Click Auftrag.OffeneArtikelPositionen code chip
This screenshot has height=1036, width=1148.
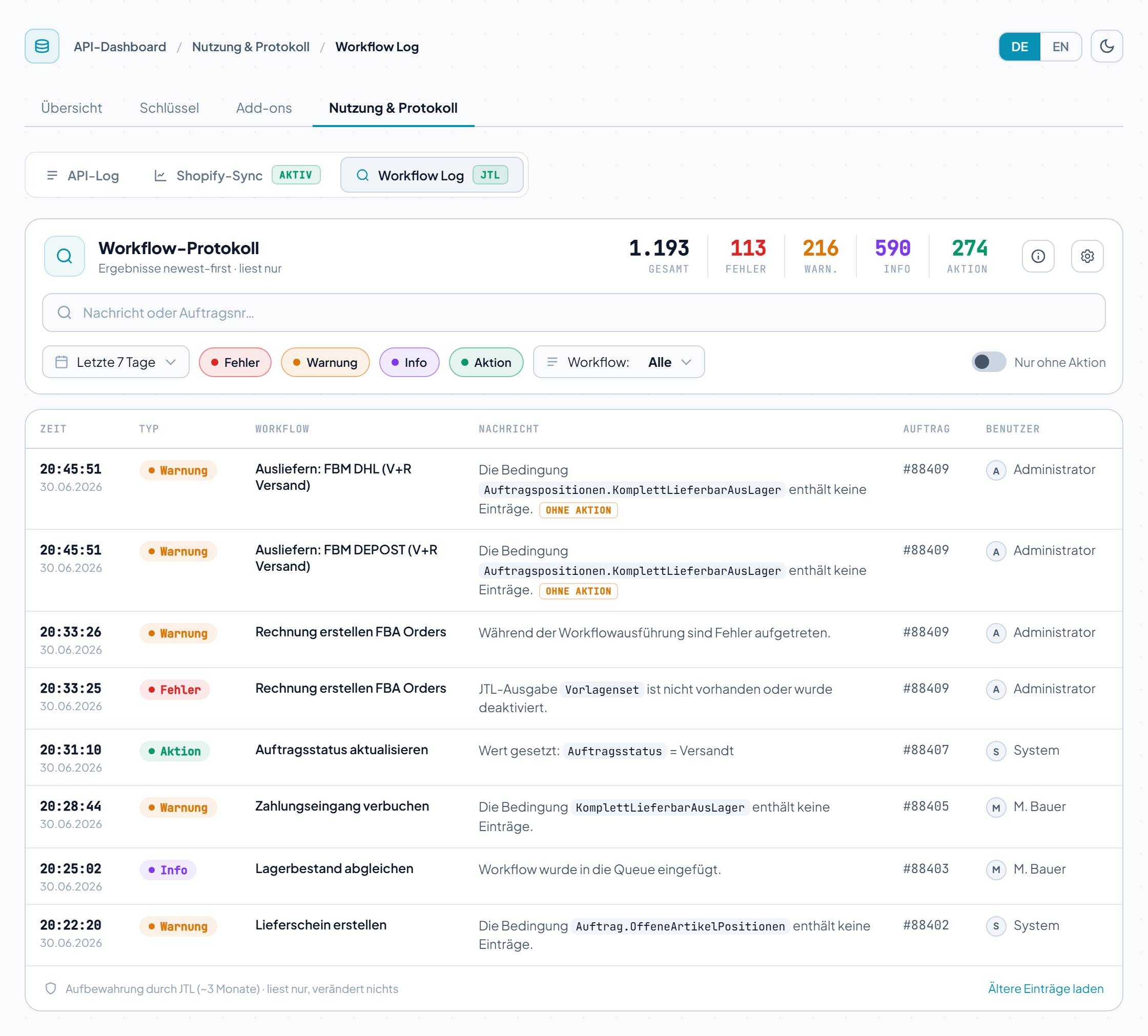(x=681, y=927)
